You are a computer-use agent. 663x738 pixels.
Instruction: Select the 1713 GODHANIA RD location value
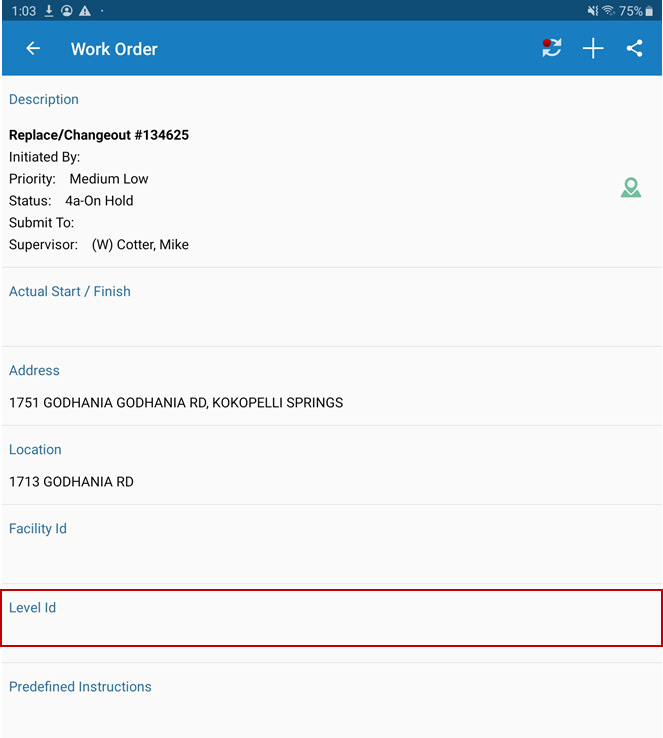click(71, 482)
